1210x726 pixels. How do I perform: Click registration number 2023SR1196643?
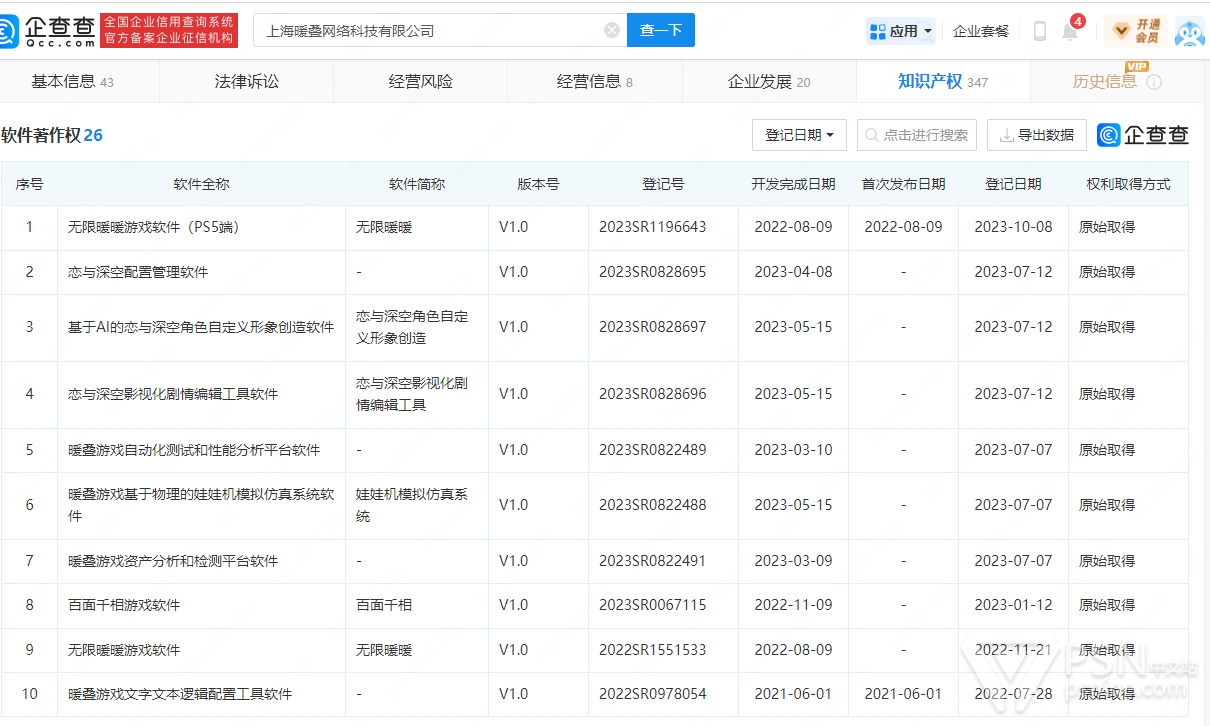[653, 227]
